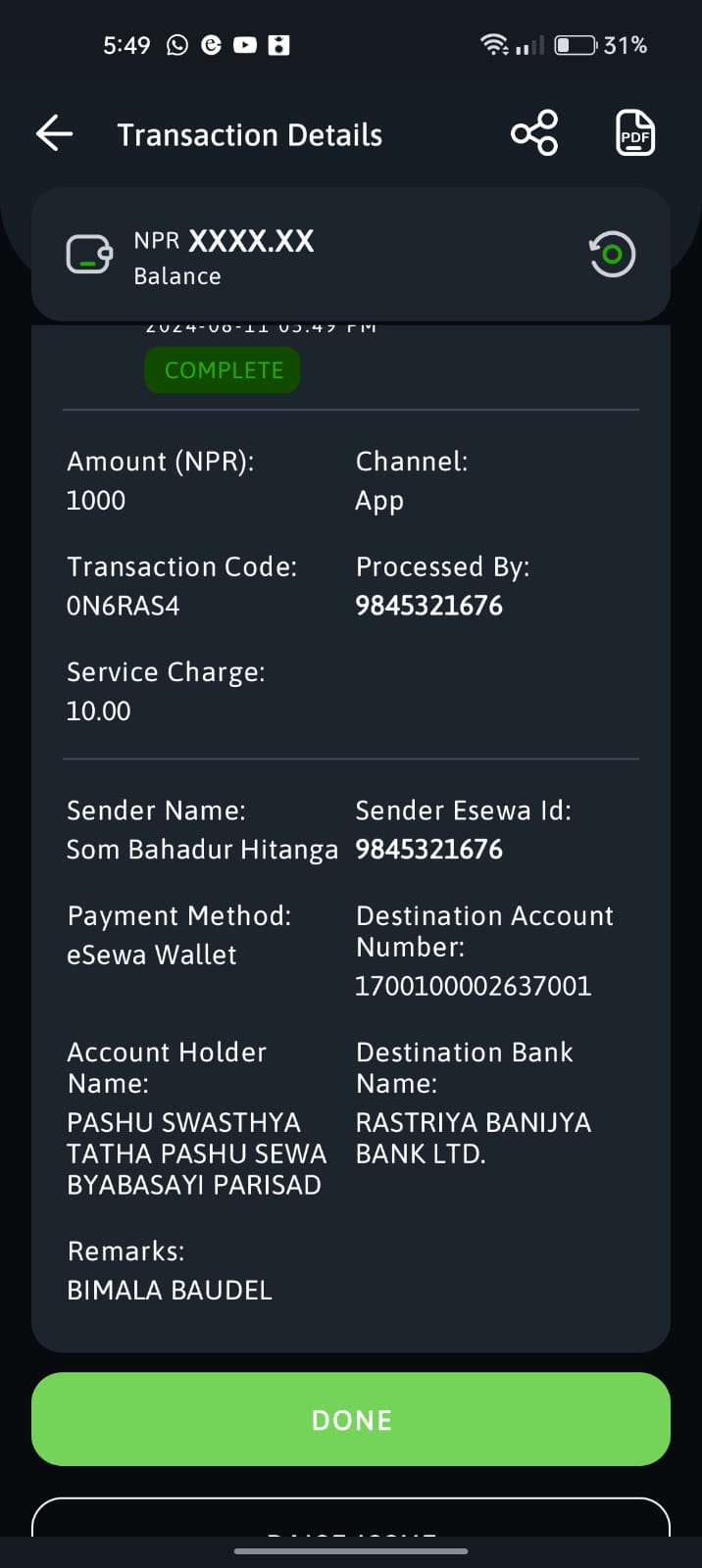Click the green DONE button
This screenshot has height=1568, width=702.
tap(351, 1419)
